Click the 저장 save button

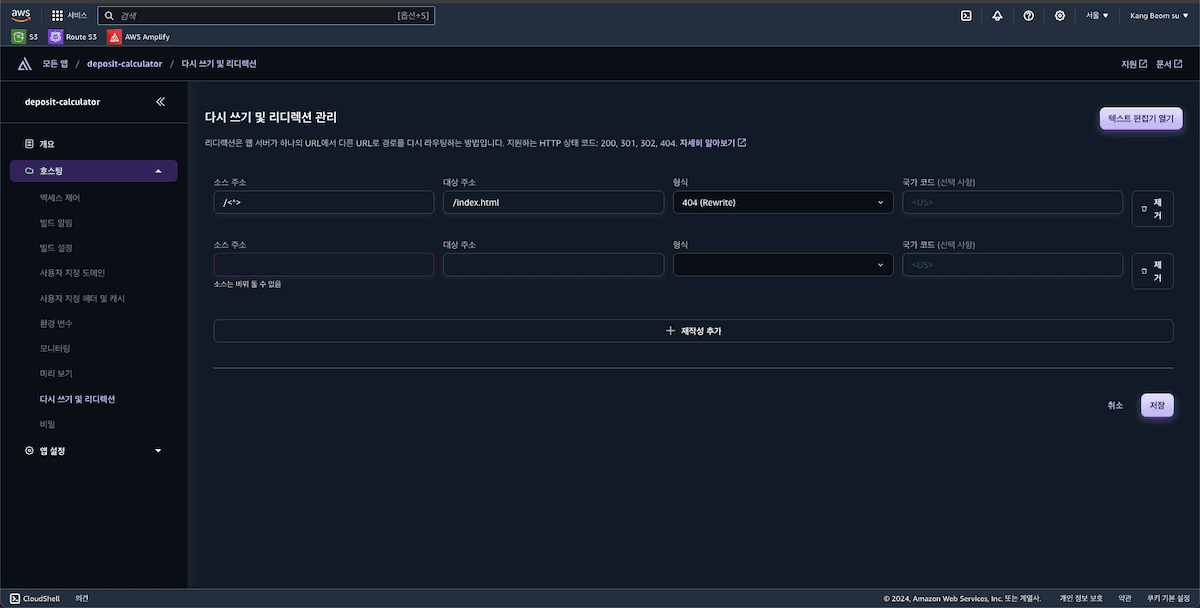pos(1157,405)
